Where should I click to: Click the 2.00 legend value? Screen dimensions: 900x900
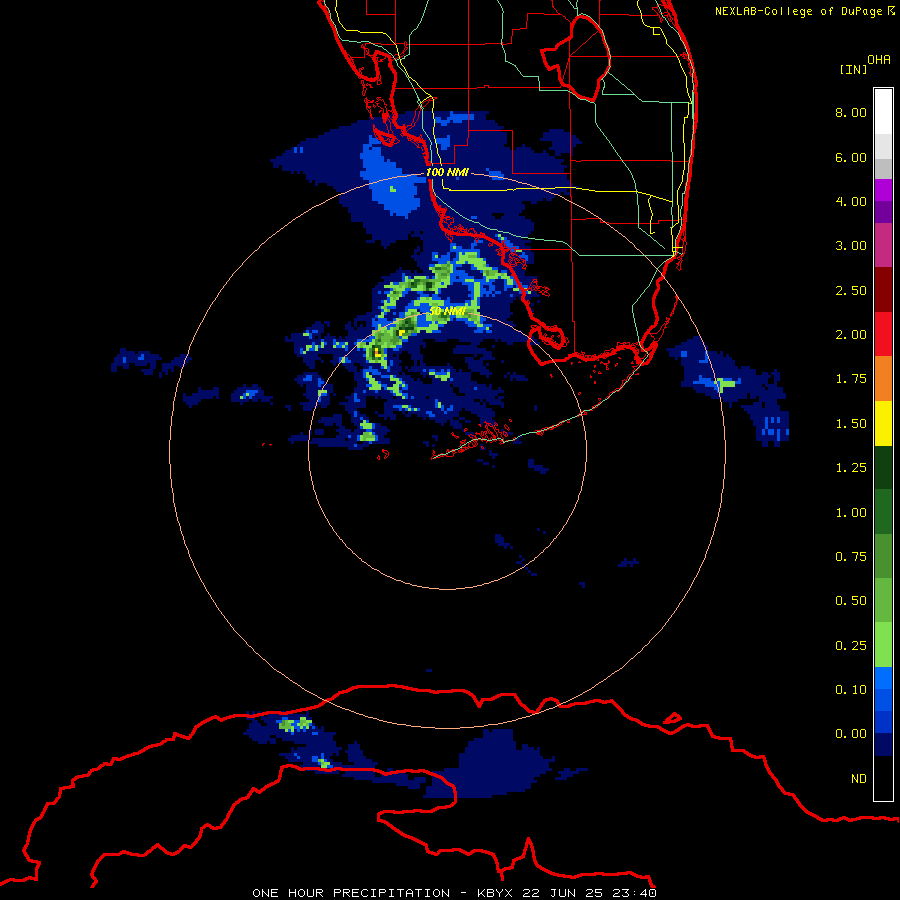(851, 335)
